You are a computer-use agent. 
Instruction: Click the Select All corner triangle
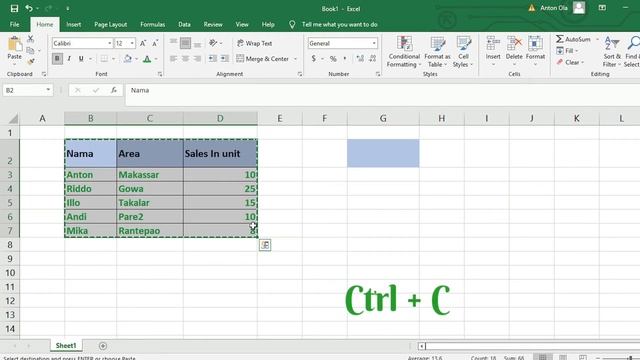[x=13, y=119]
